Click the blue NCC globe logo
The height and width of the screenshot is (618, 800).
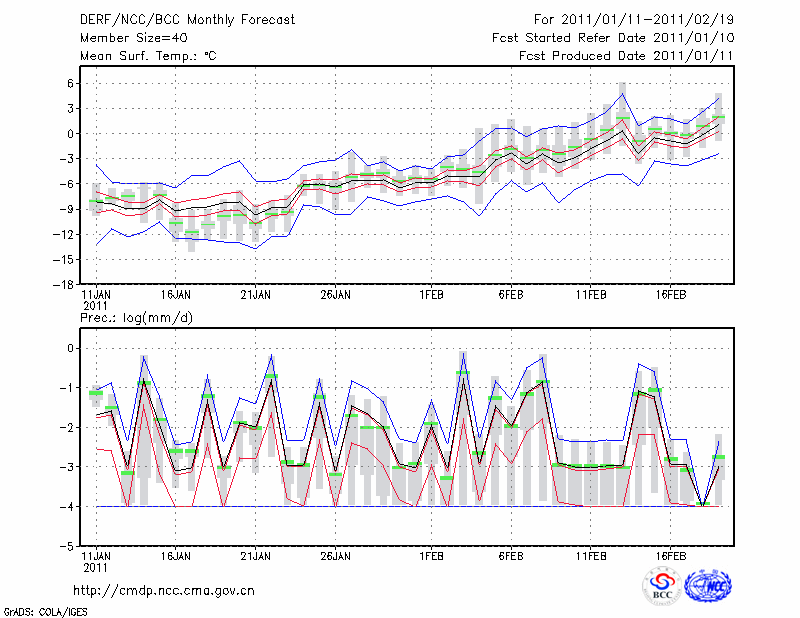tap(707, 588)
